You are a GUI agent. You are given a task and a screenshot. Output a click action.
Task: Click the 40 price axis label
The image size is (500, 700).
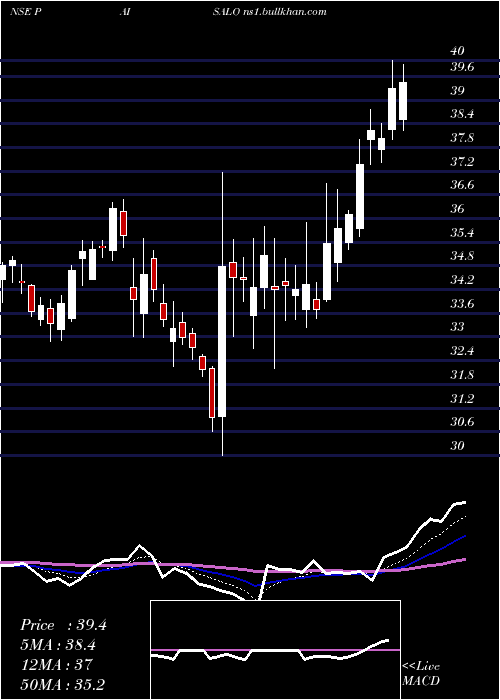point(458,51)
